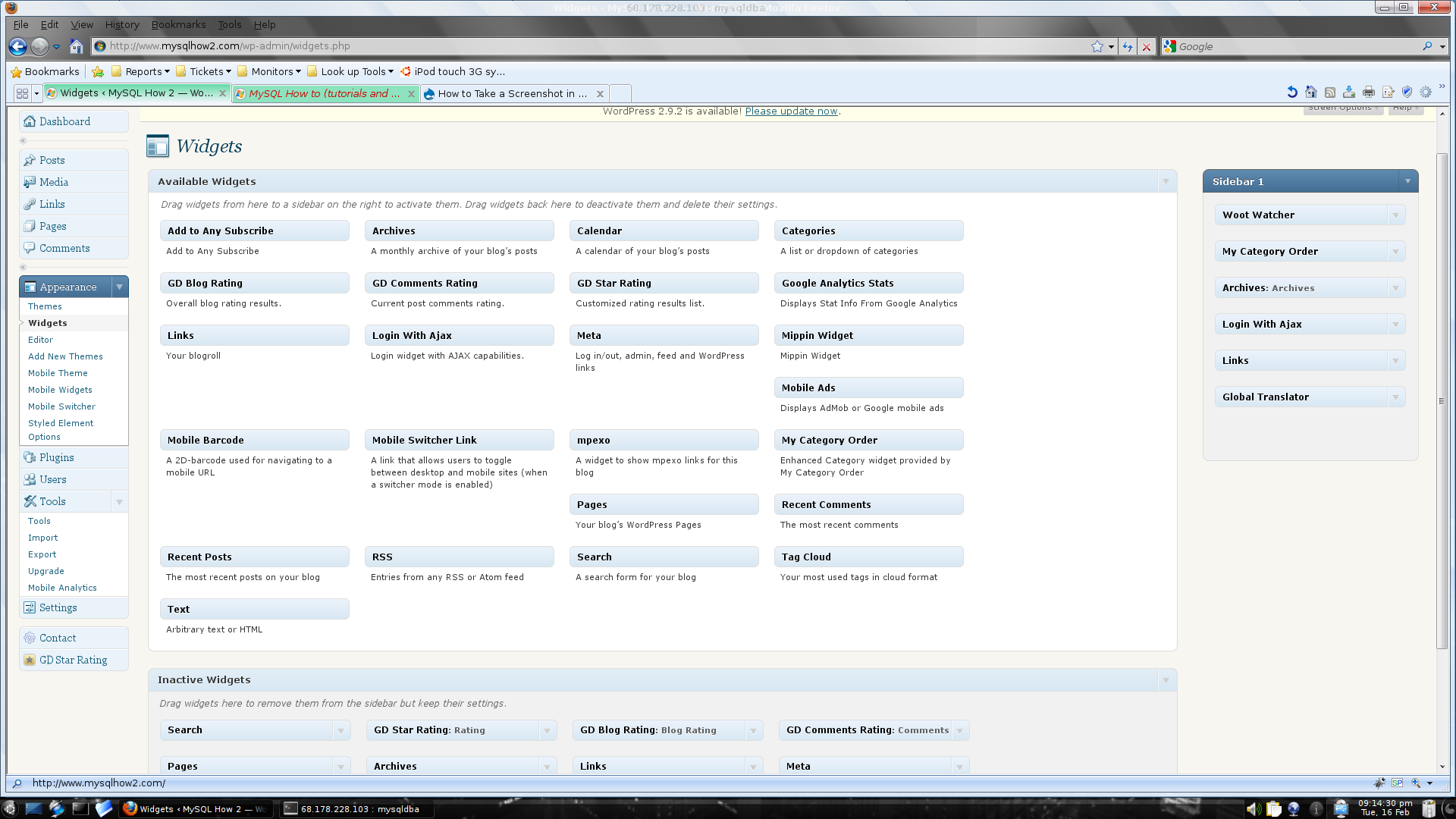Click the browser home icon beside the address bar
1456x819 pixels.
coord(76,46)
